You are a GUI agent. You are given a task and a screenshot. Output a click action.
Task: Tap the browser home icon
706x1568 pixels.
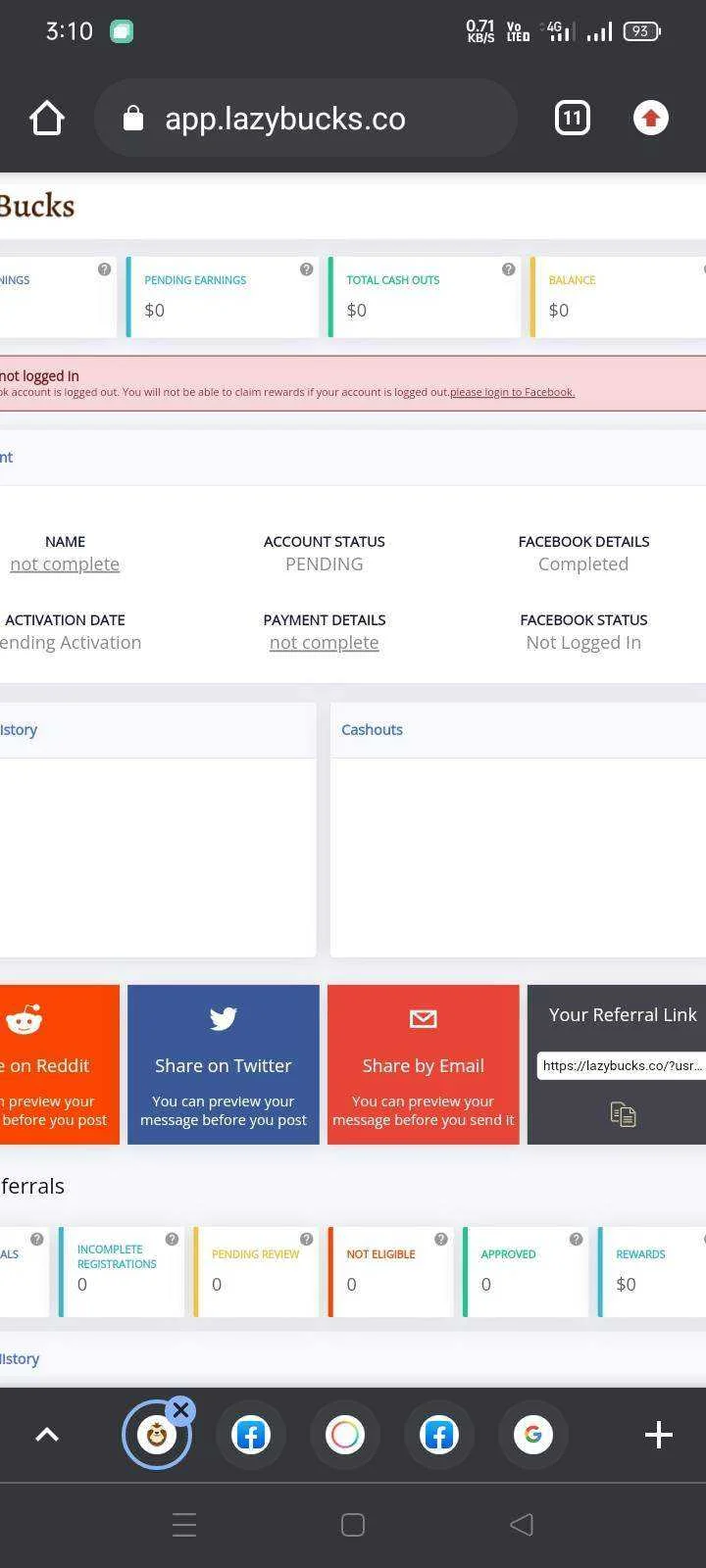[47, 119]
